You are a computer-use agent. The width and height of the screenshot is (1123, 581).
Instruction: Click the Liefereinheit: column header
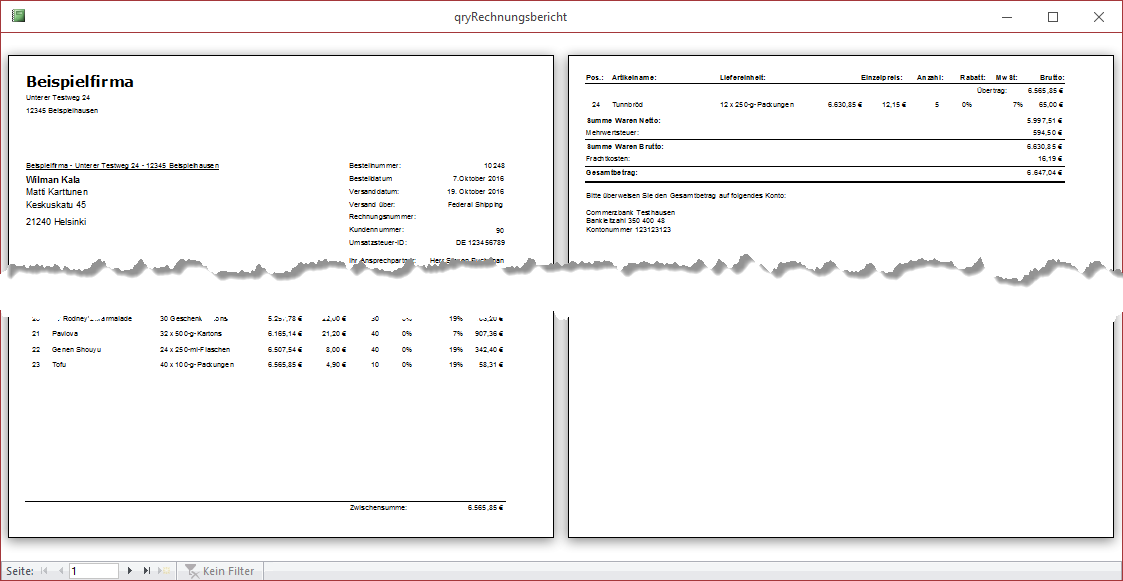pos(743,77)
